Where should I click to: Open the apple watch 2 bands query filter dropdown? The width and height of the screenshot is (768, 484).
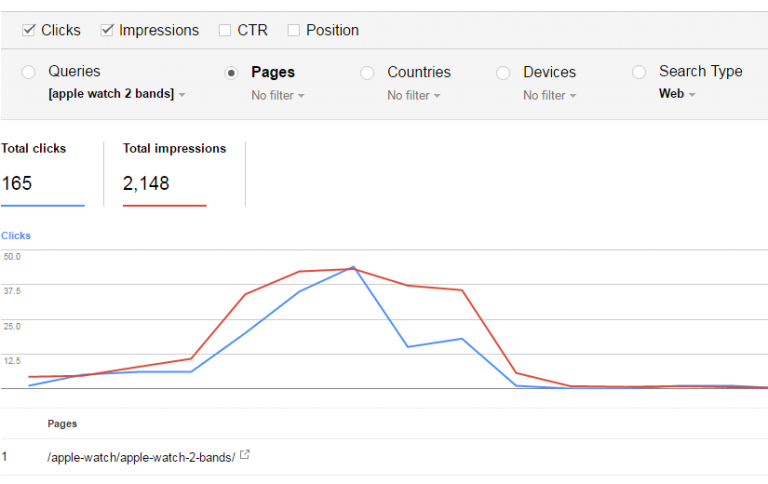[x=116, y=94]
